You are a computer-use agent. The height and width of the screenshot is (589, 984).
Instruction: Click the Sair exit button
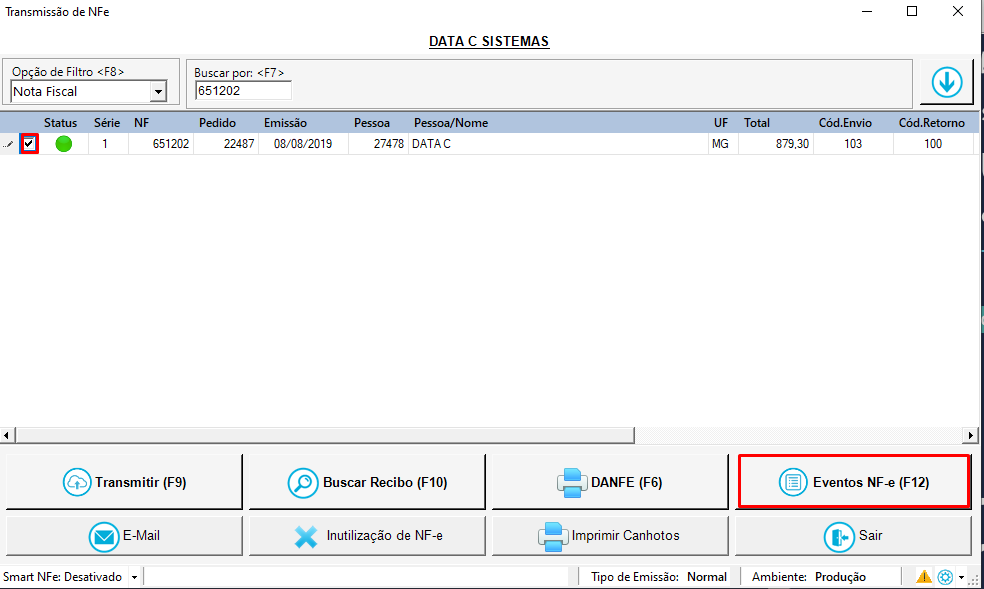[853, 535]
